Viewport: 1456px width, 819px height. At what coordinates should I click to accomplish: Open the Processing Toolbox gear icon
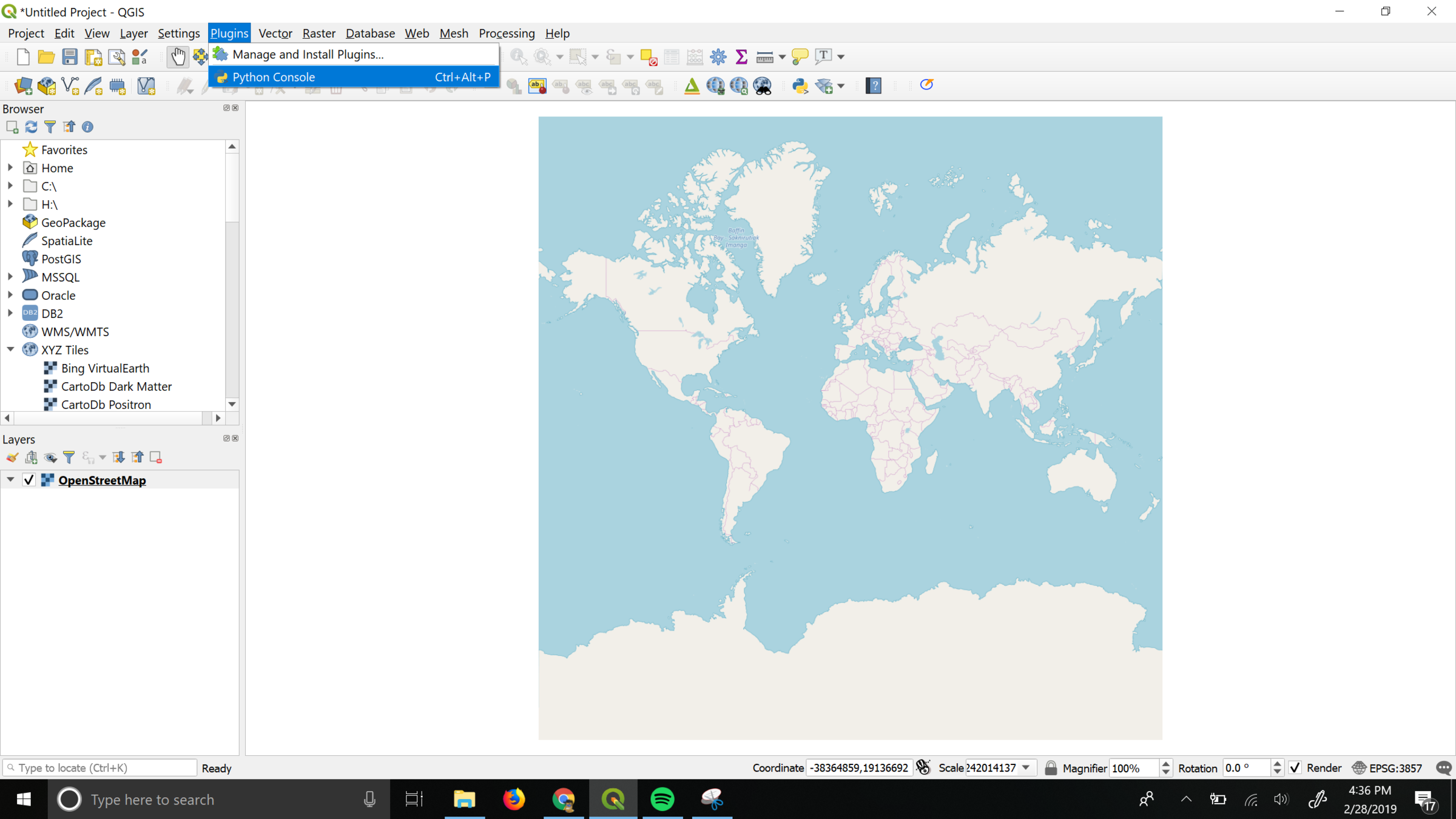click(718, 56)
